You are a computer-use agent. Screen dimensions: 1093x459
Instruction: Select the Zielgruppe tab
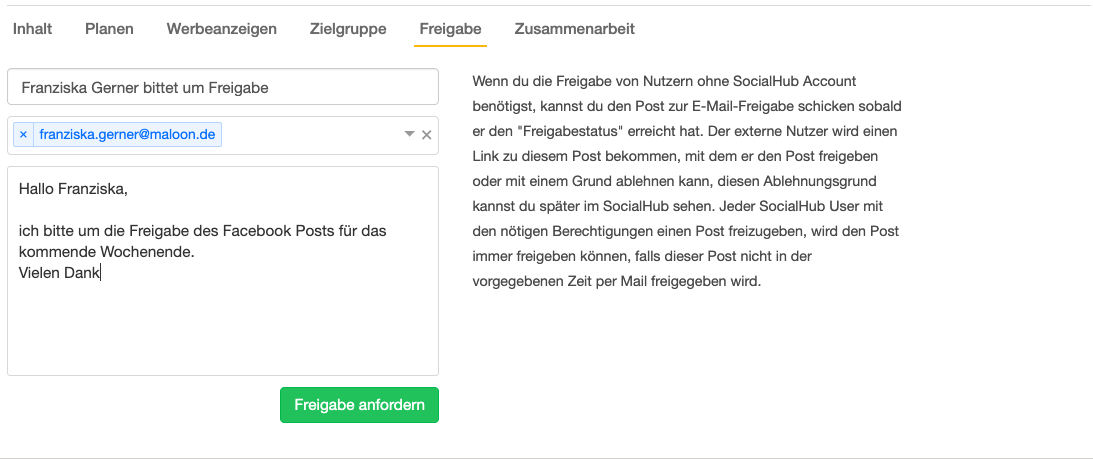(x=348, y=29)
